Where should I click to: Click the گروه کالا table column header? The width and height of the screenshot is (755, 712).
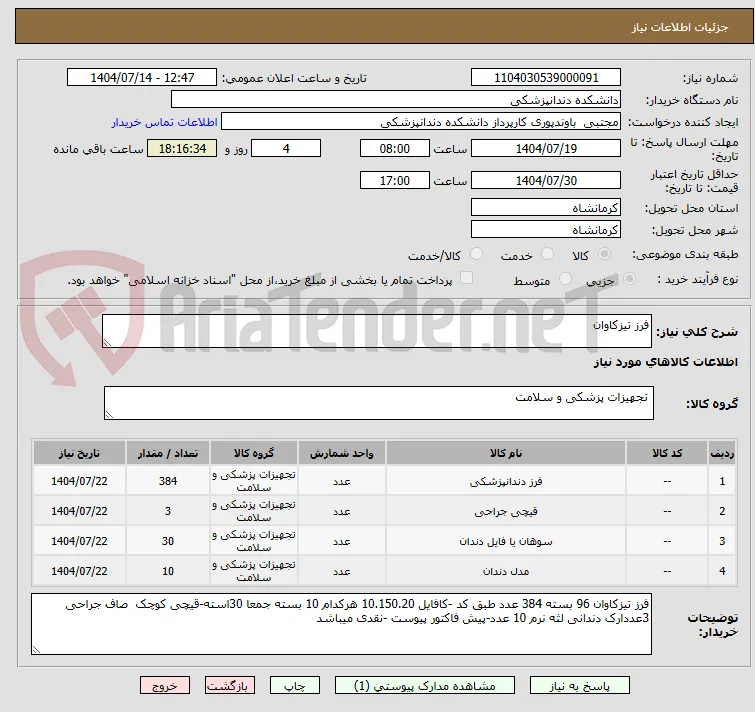tap(254, 453)
